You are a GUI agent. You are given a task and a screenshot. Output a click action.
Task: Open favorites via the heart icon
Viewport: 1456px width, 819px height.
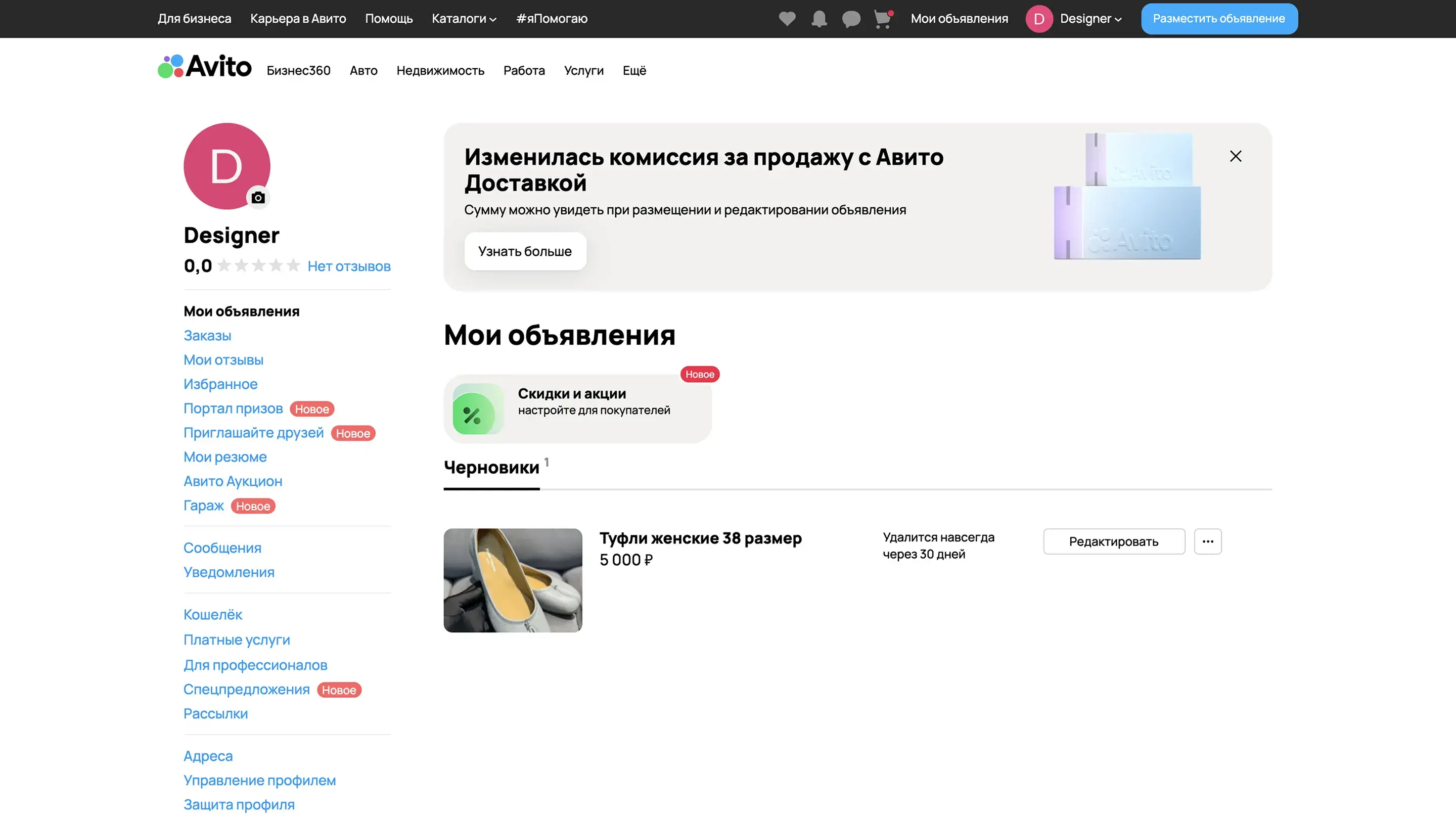click(787, 19)
